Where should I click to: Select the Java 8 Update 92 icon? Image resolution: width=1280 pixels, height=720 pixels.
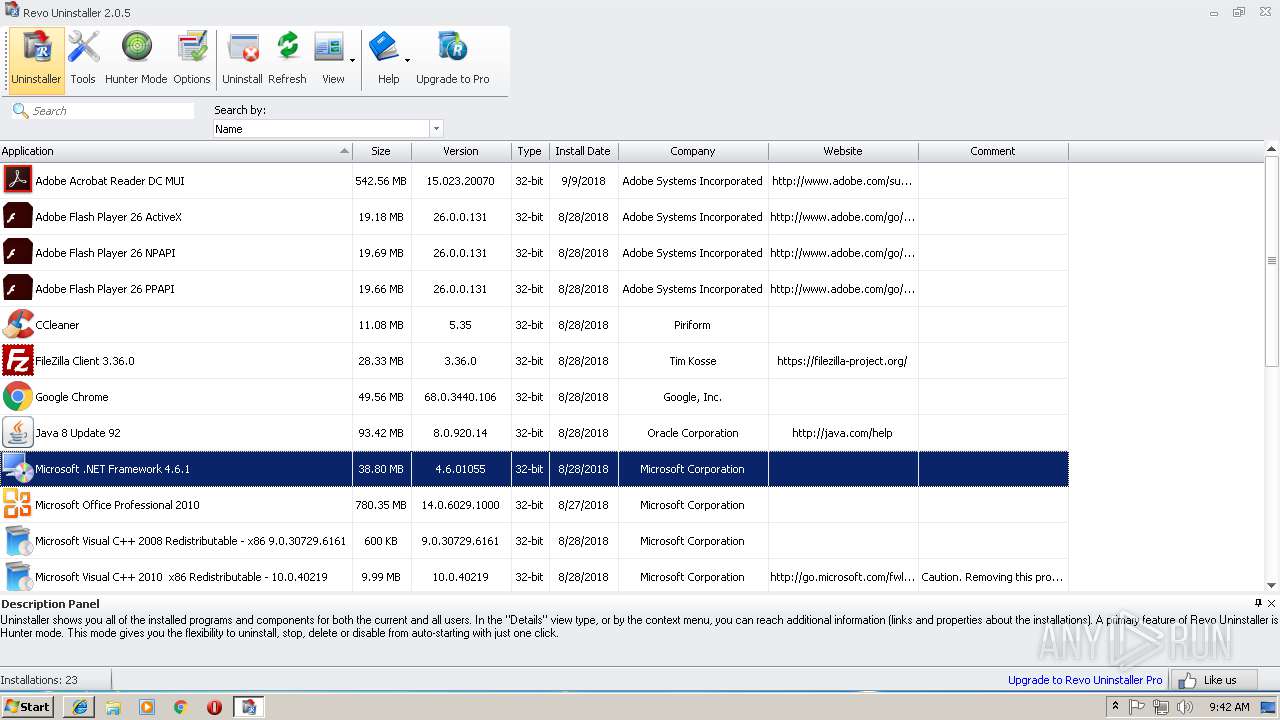17,432
